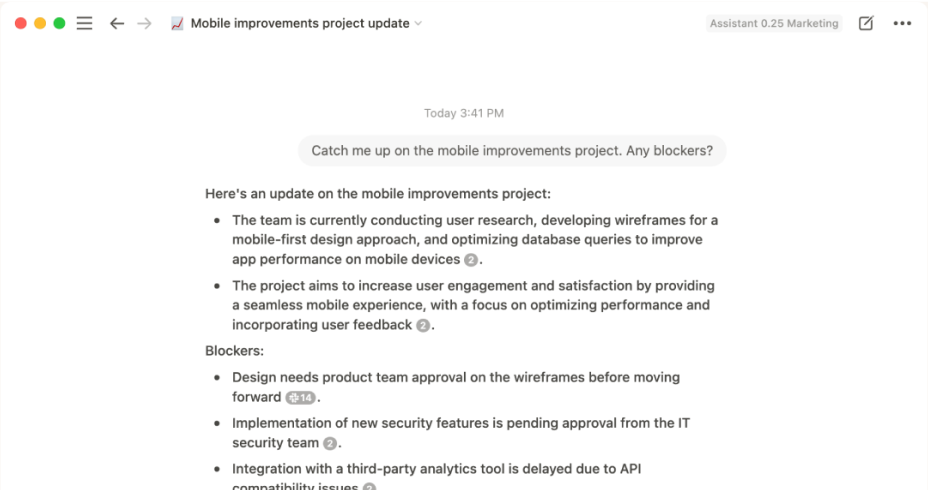Close the window with the red button

[x=21, y=23]
